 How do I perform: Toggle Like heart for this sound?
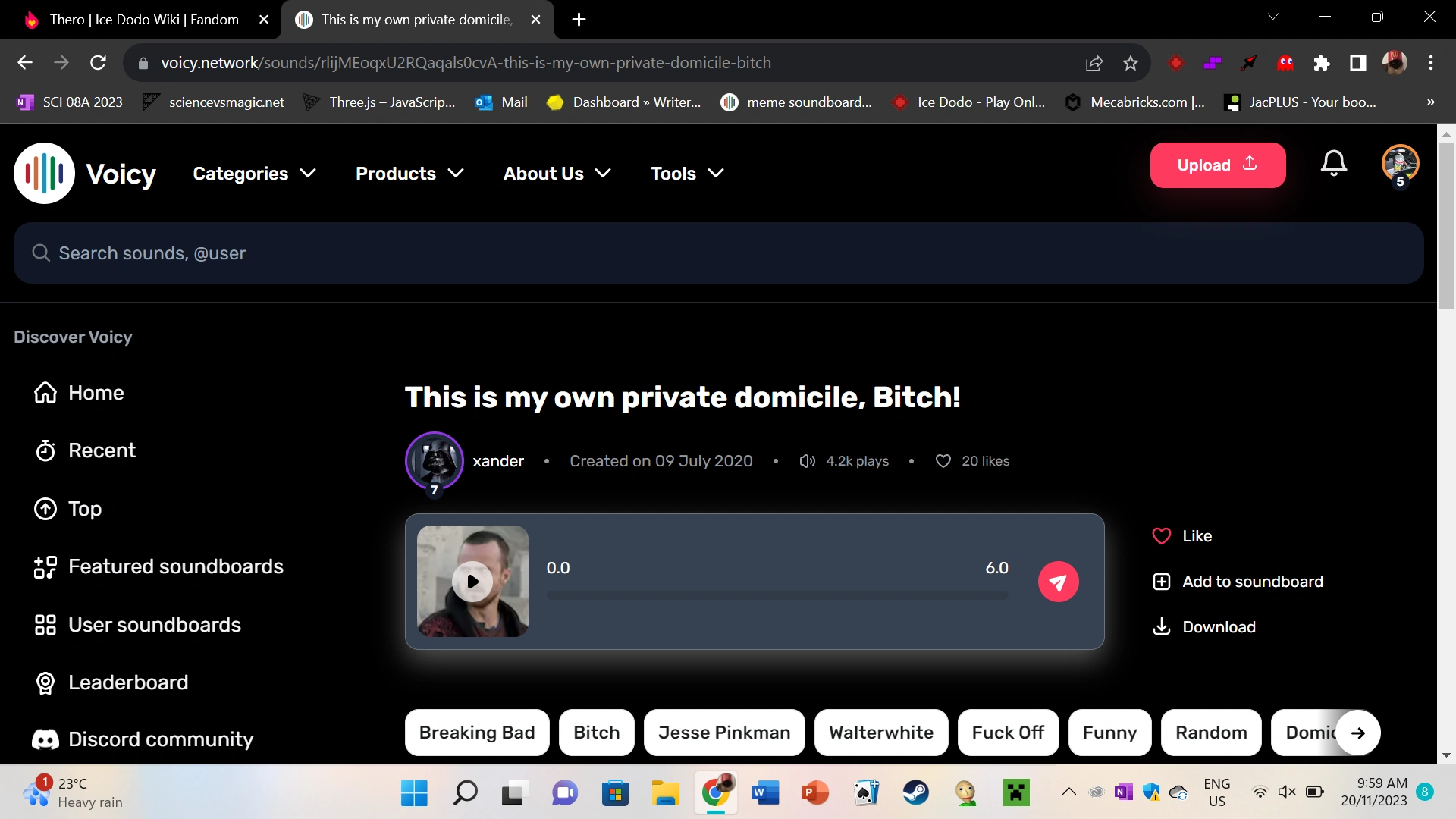(x=1161, y=536)
